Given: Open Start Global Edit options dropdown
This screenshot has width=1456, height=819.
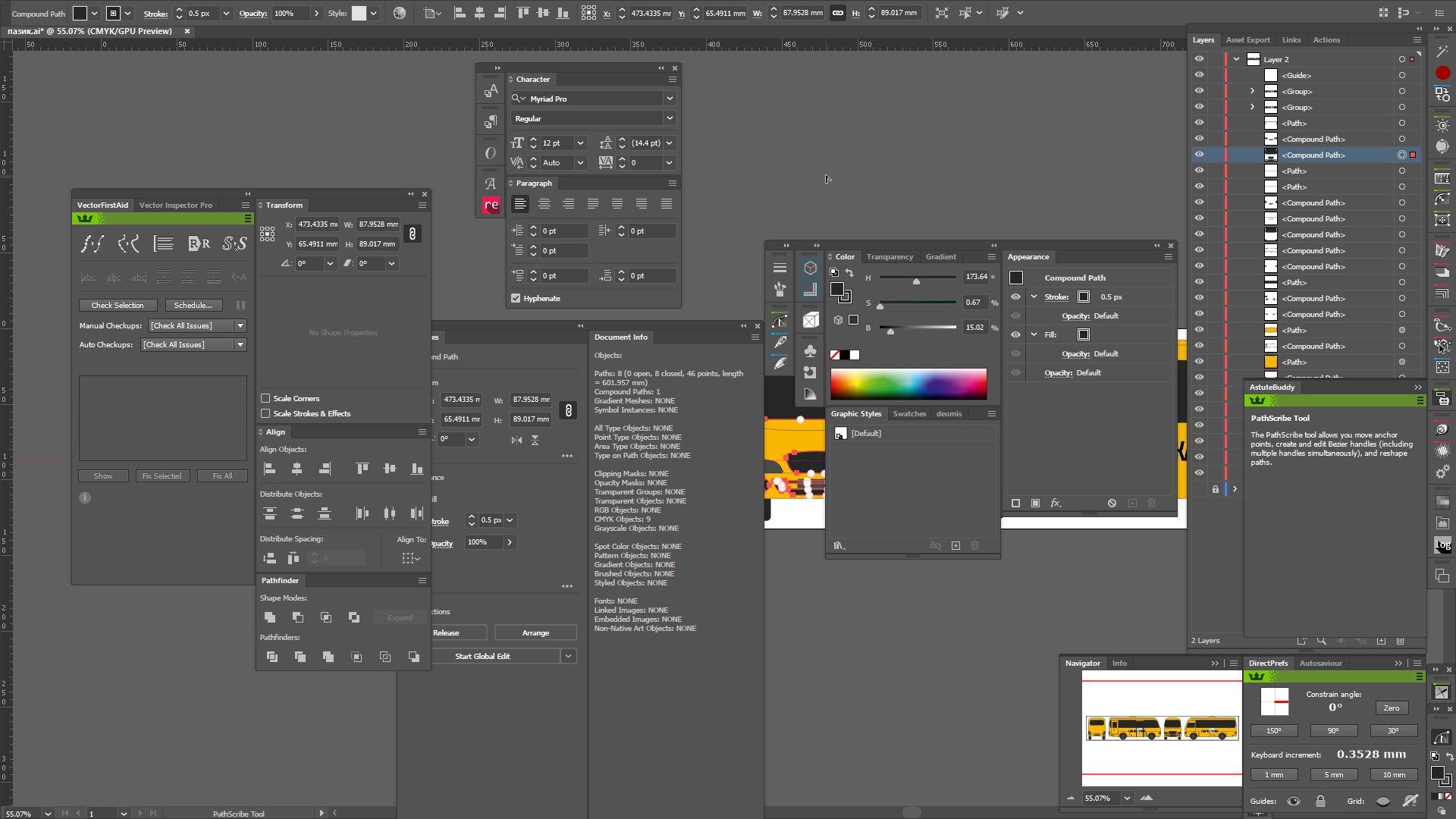Looking at the screenshot, I should click(569, 656).
